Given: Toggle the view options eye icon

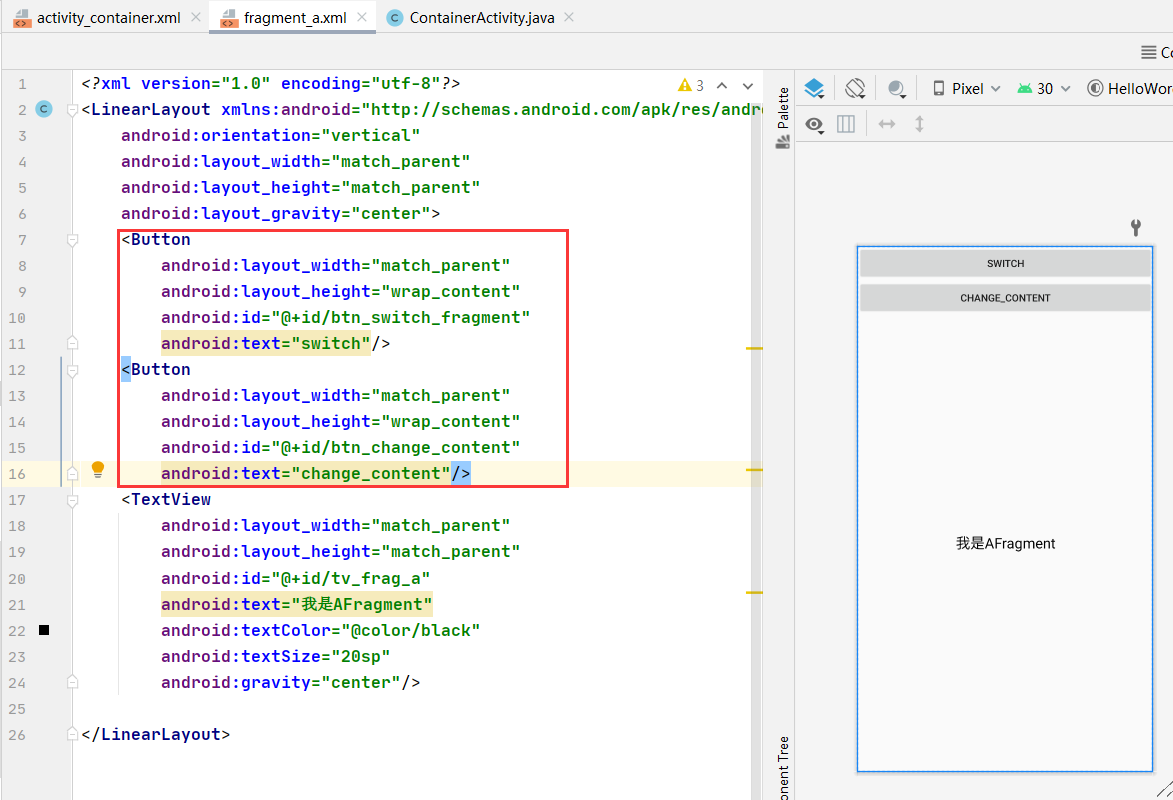Looking at the screenshot, I should [x=815, y=124].
